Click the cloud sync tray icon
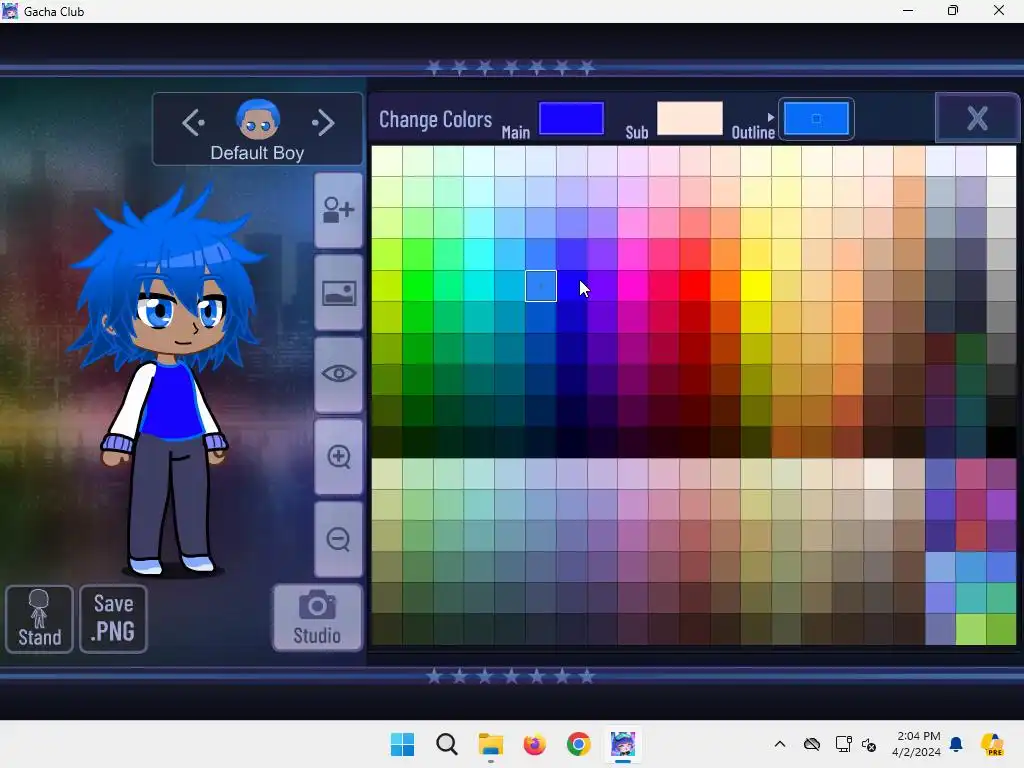The image size is (1024, 768). point(812,744)
